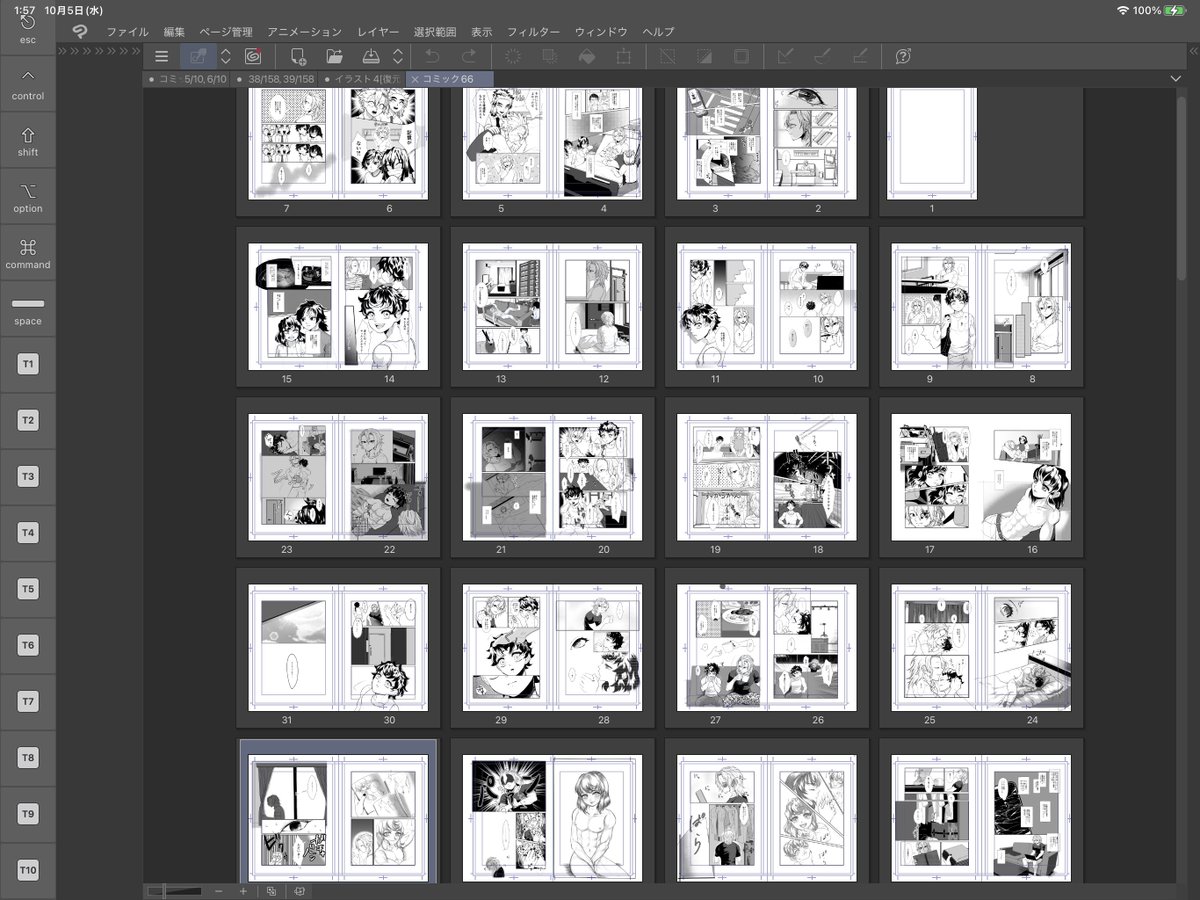The width and height of the screenshot is (1200, 900).
Task: Click the up/down arrows next to the Save icon
Action: [398, 57]
